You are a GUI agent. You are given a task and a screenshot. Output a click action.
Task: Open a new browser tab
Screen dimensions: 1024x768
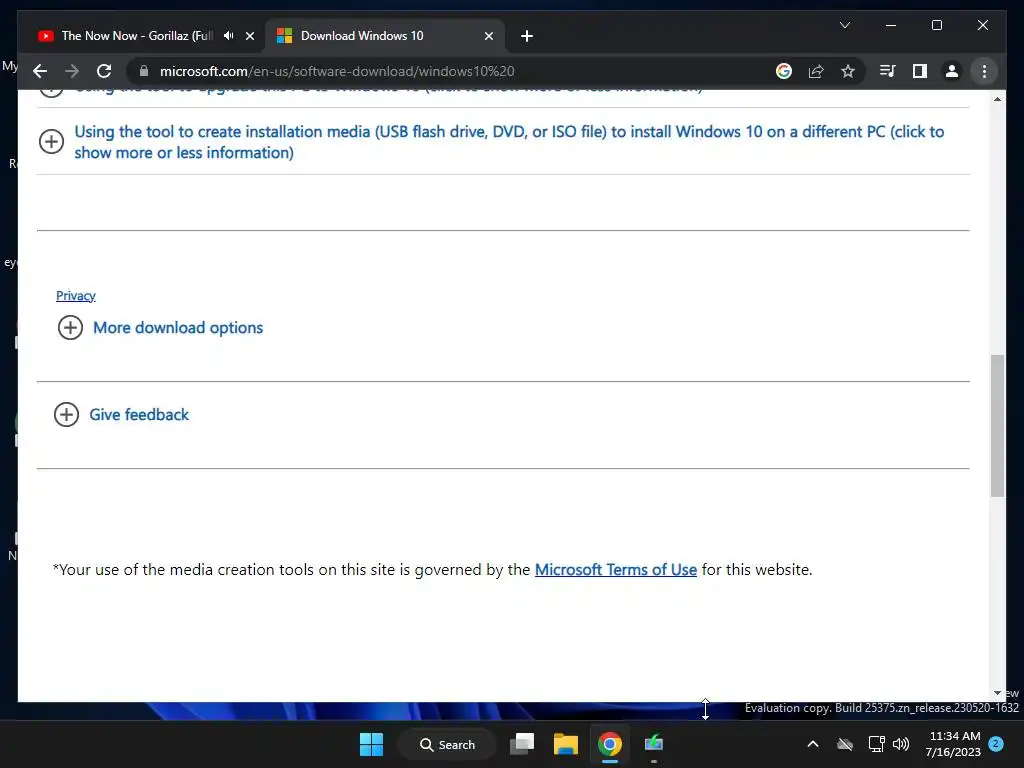coord(527,36)
